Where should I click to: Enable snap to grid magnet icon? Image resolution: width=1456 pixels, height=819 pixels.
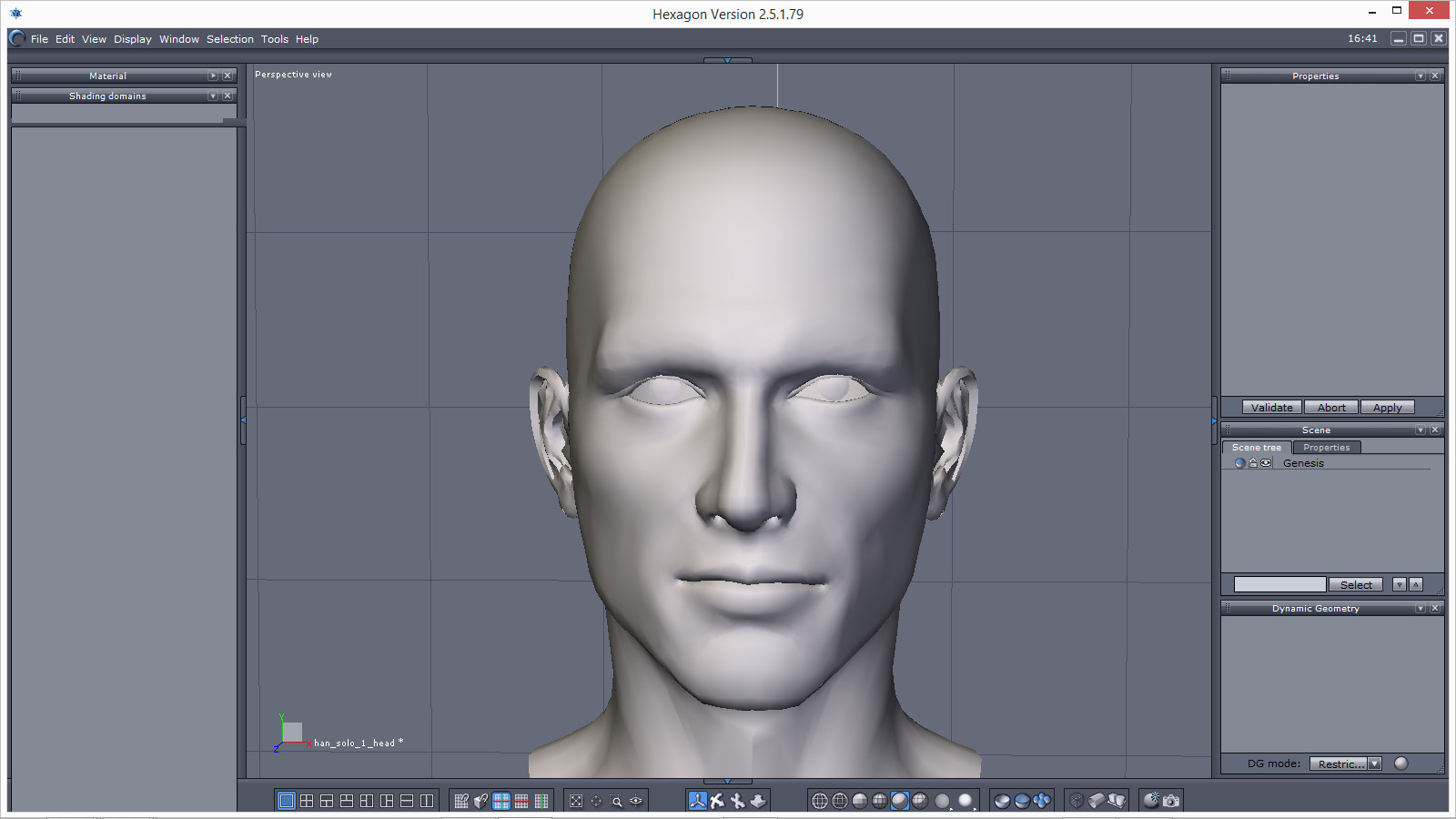(x=461, y=801)
